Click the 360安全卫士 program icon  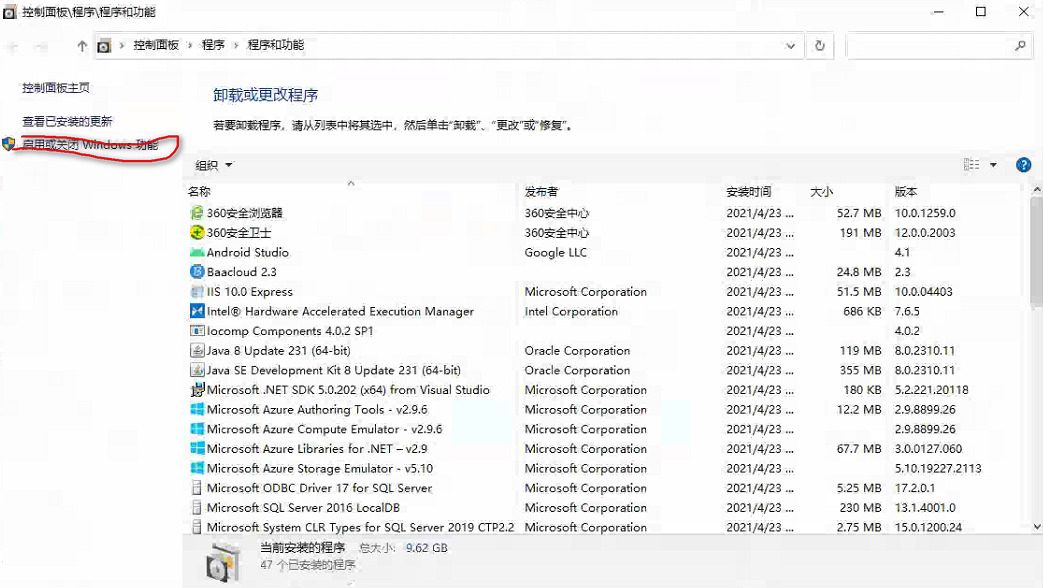[x=197, y=233]
